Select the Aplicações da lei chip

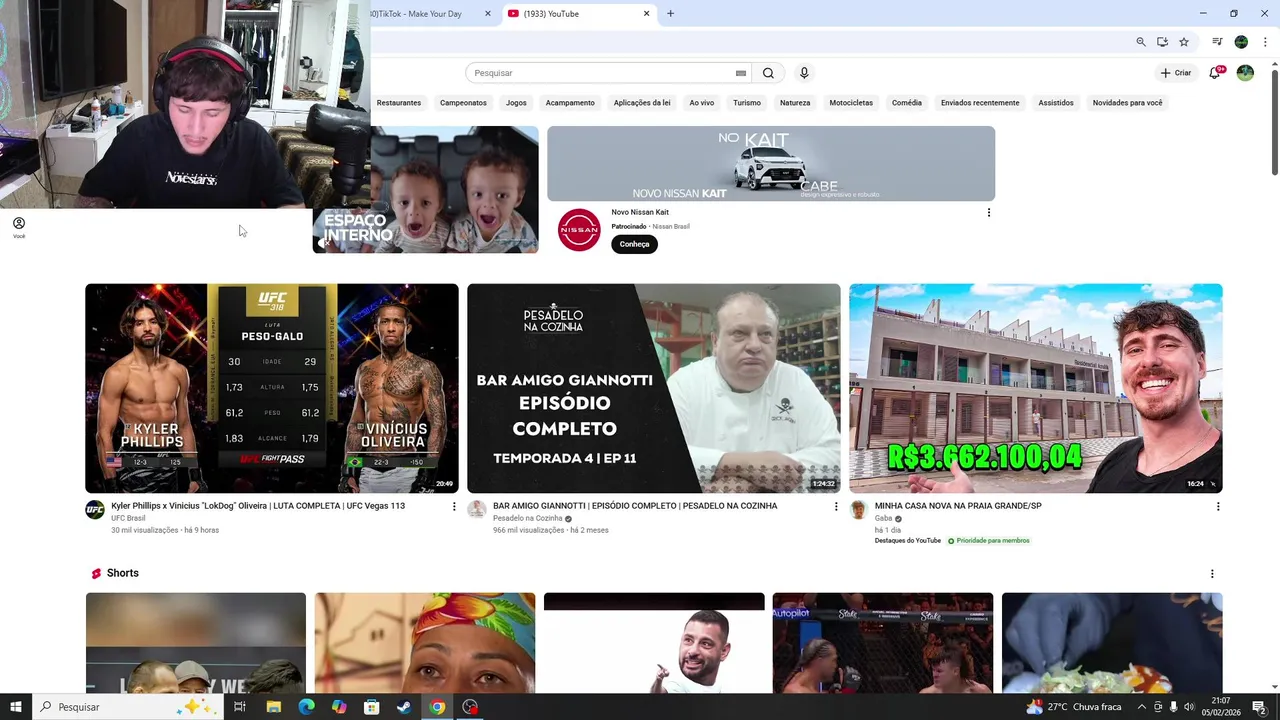pos(642,103)
